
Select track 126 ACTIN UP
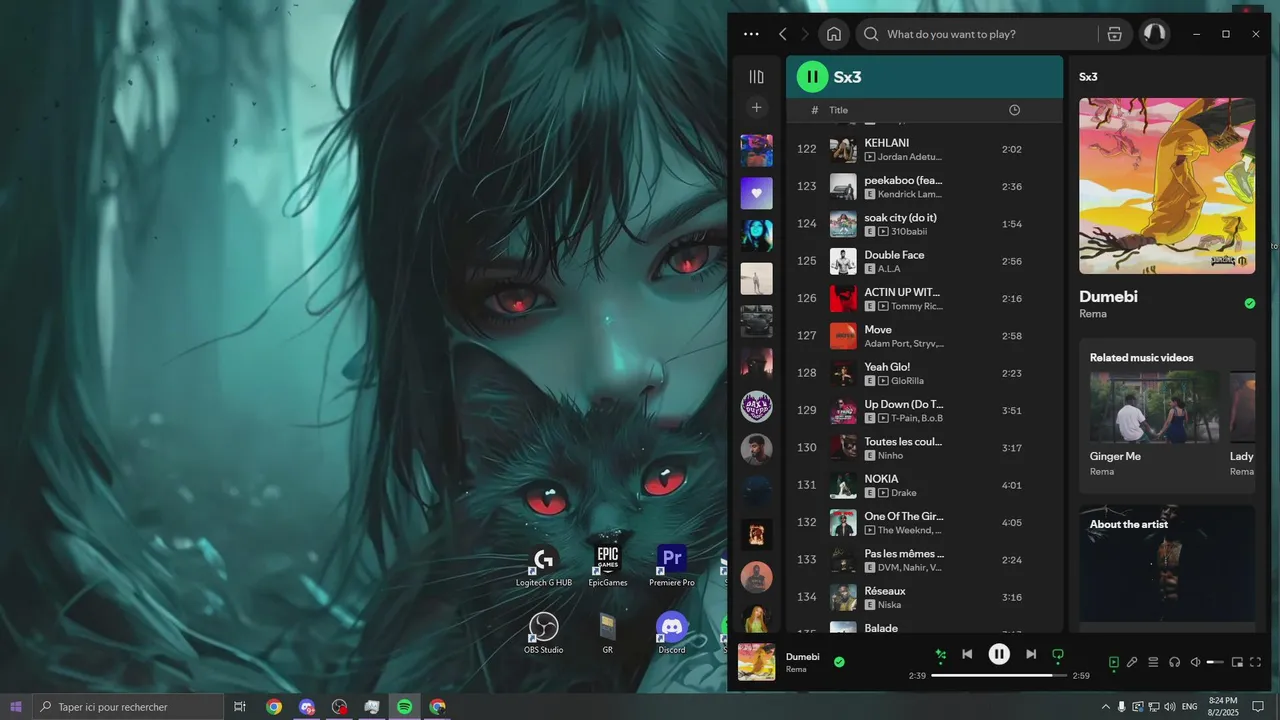[x=924, y=299]
